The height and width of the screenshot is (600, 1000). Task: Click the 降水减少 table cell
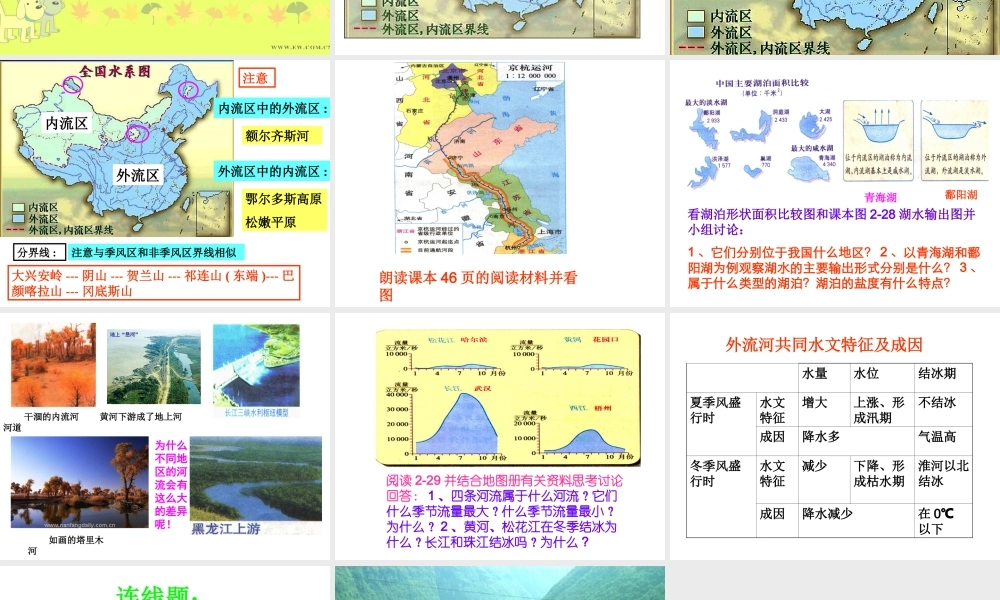point(857,520)
